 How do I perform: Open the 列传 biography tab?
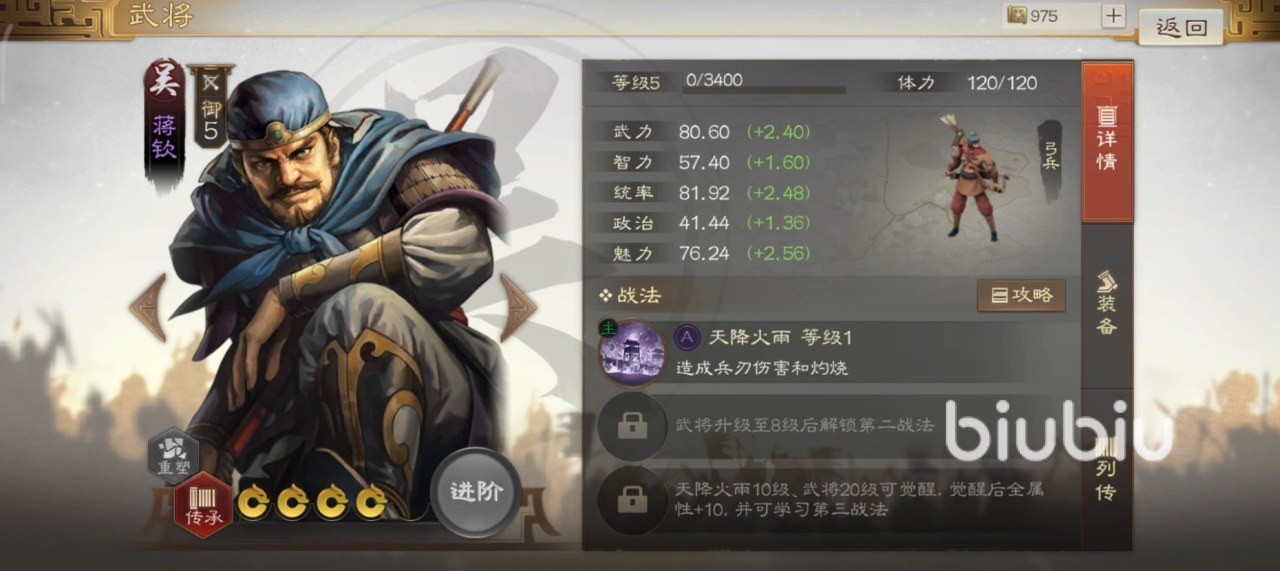pyautogui.click(x=1107, y=468)
